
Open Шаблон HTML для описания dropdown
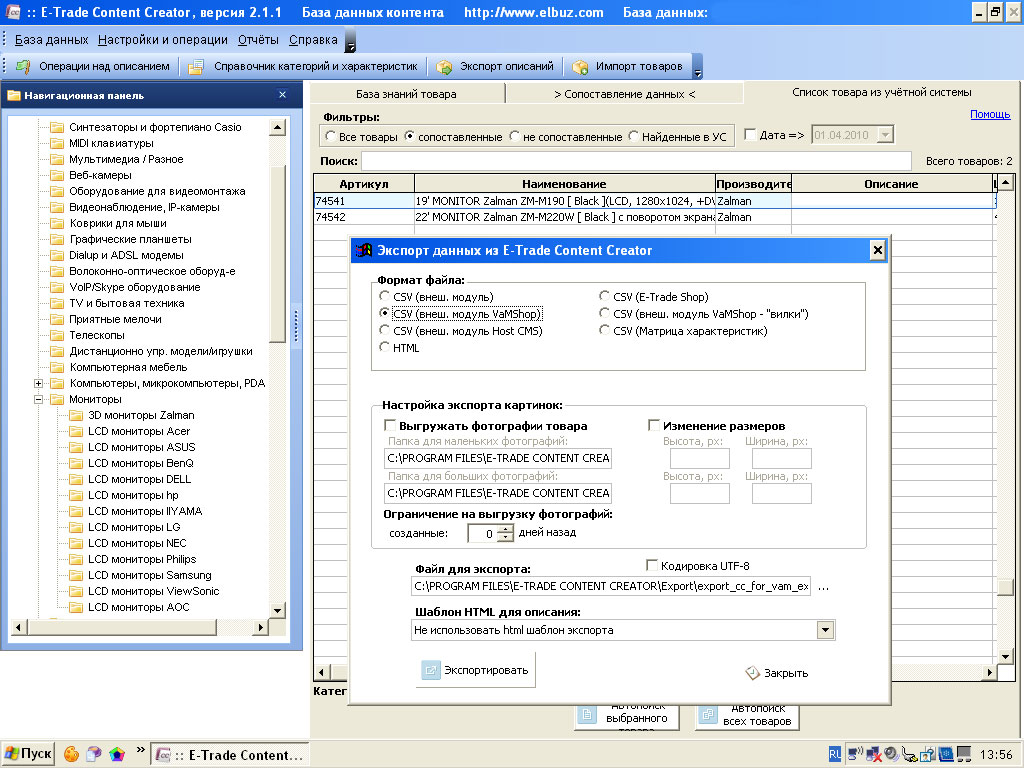pos(825,630)
